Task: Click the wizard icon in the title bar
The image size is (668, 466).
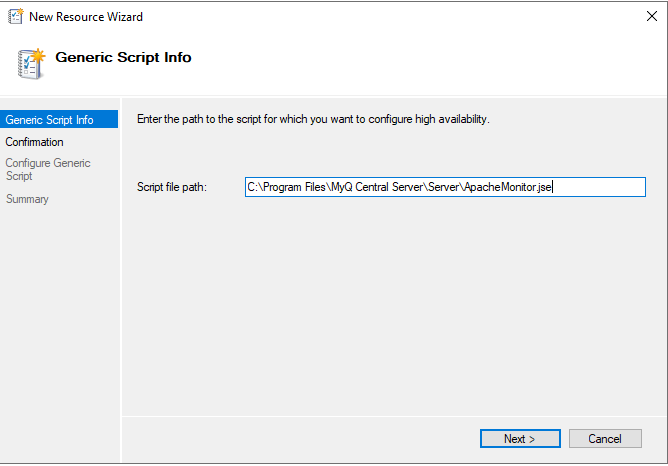Action: click(16, 17)
